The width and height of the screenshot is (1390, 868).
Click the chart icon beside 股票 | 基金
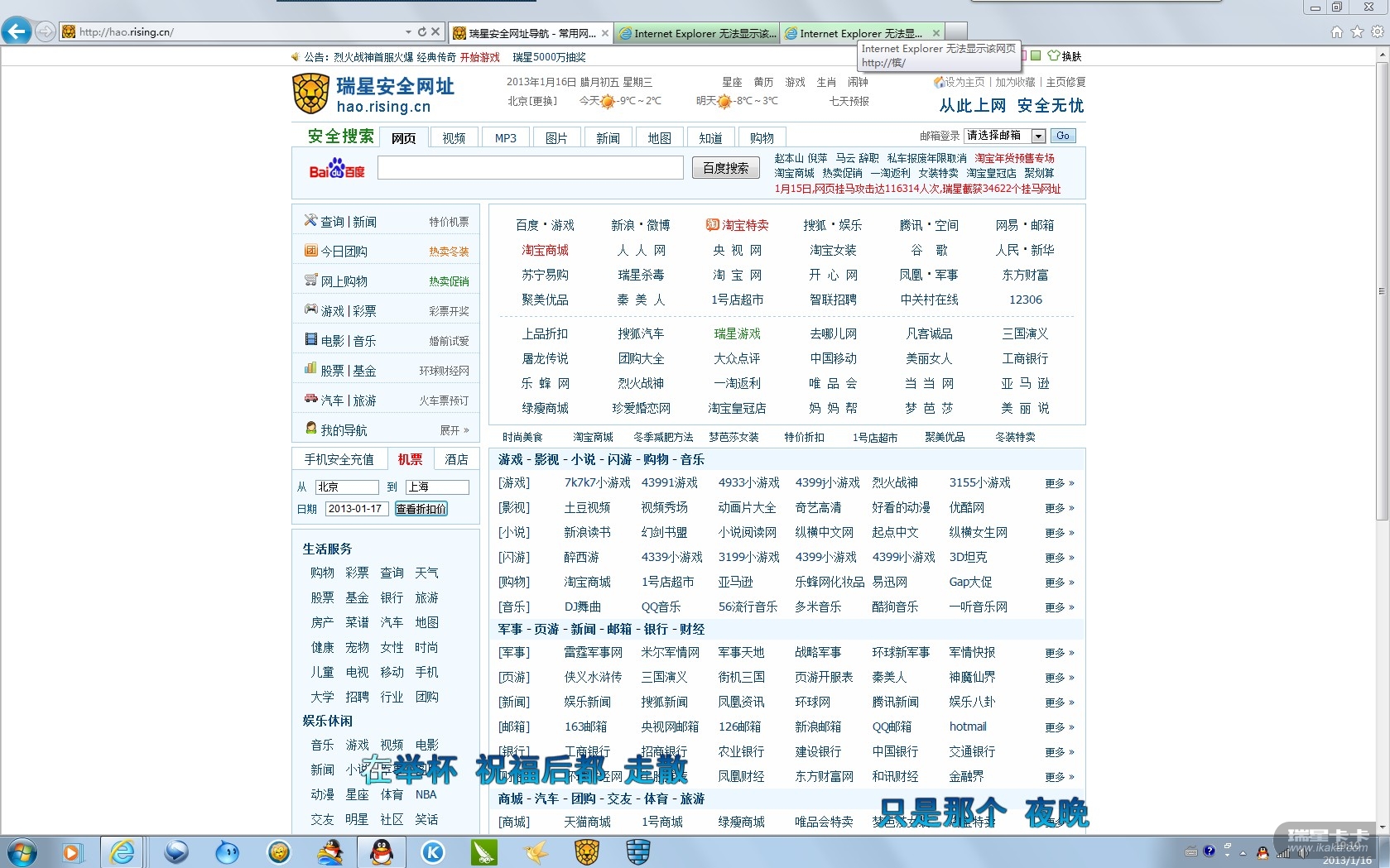coord(310,369)
